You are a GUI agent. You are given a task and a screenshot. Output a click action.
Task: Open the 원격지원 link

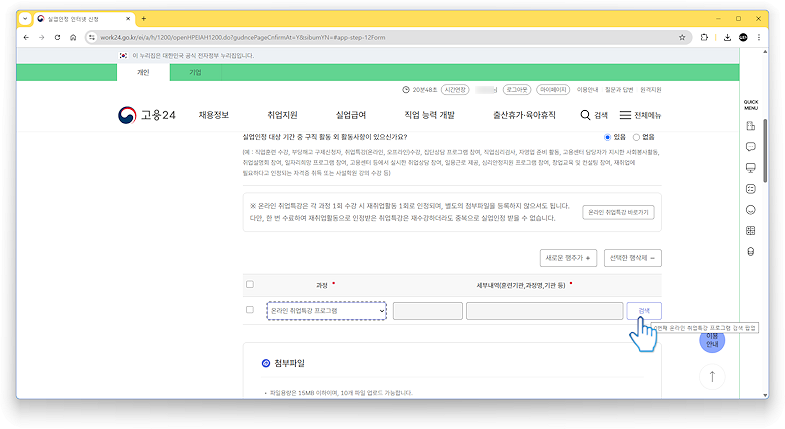coord(650,90)
